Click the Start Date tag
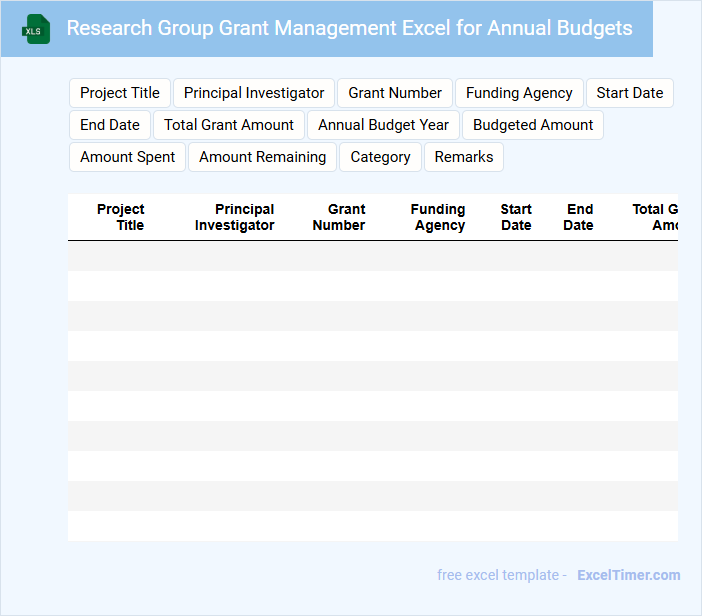This screenshot has height=616, width=702. tap(630, 93)
